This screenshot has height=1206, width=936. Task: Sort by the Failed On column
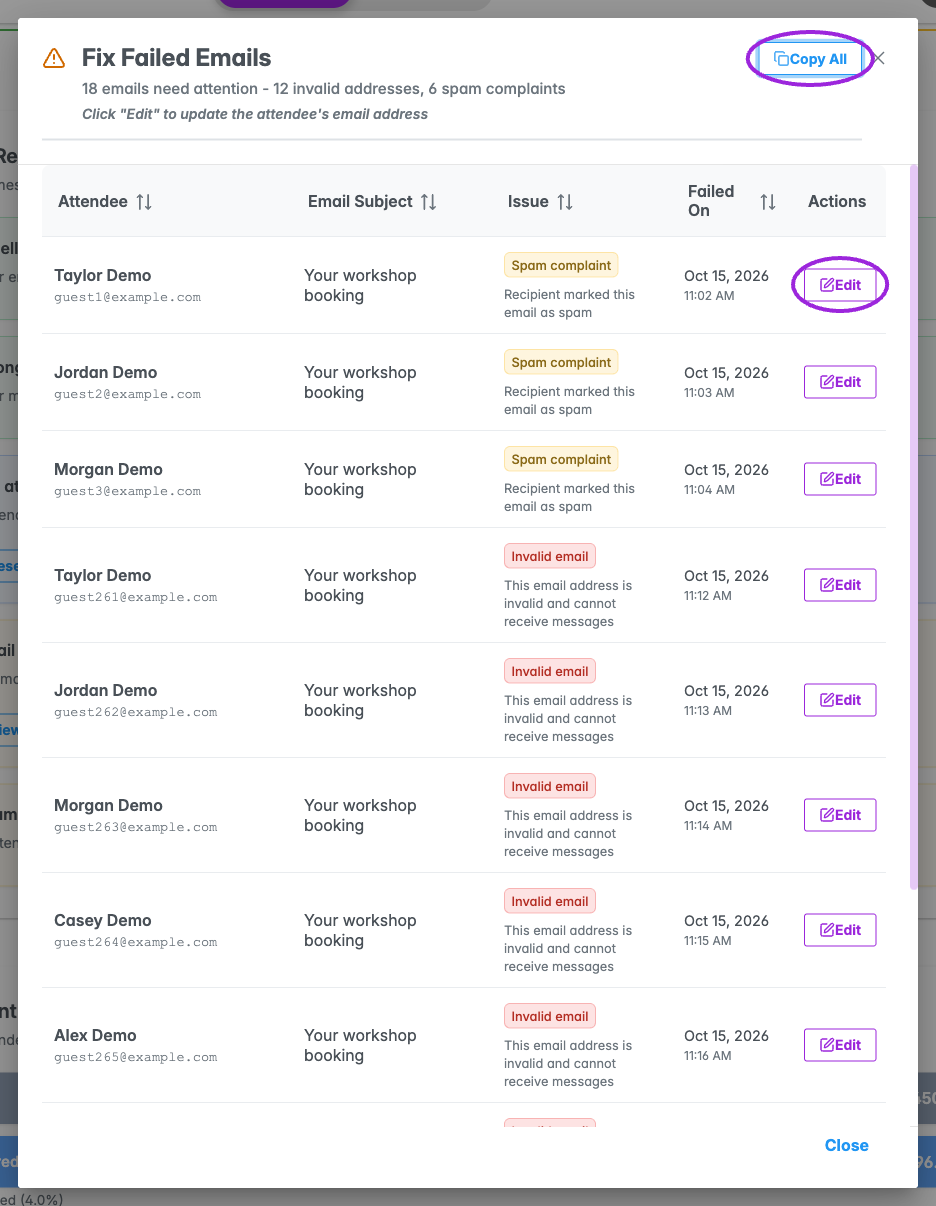tap(768, 202)
